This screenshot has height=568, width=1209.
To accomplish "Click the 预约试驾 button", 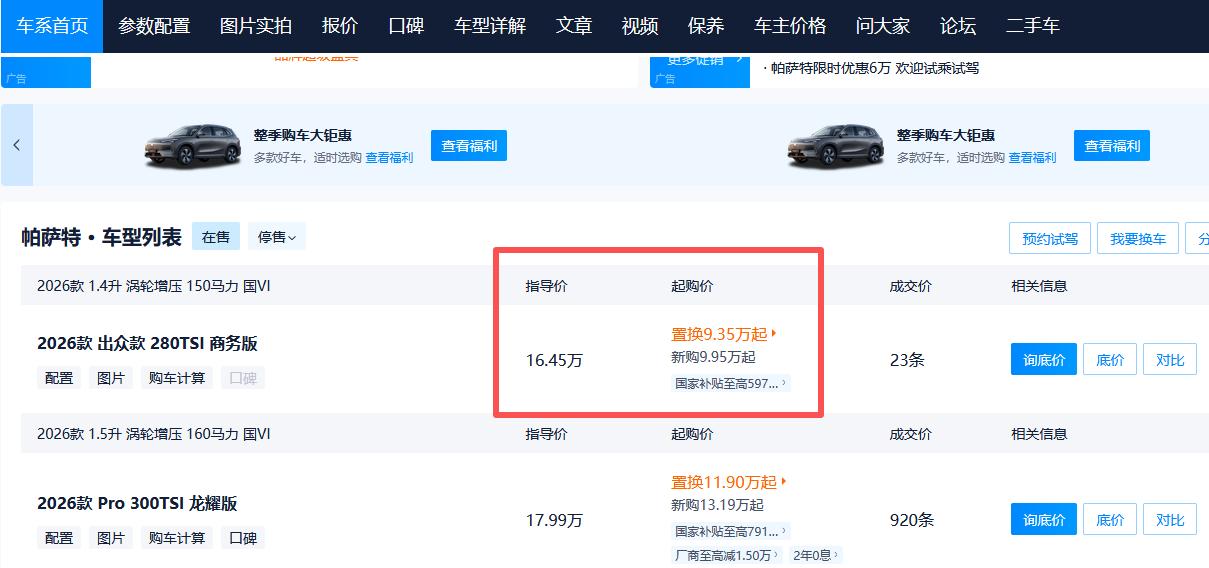I will 1050,239.
